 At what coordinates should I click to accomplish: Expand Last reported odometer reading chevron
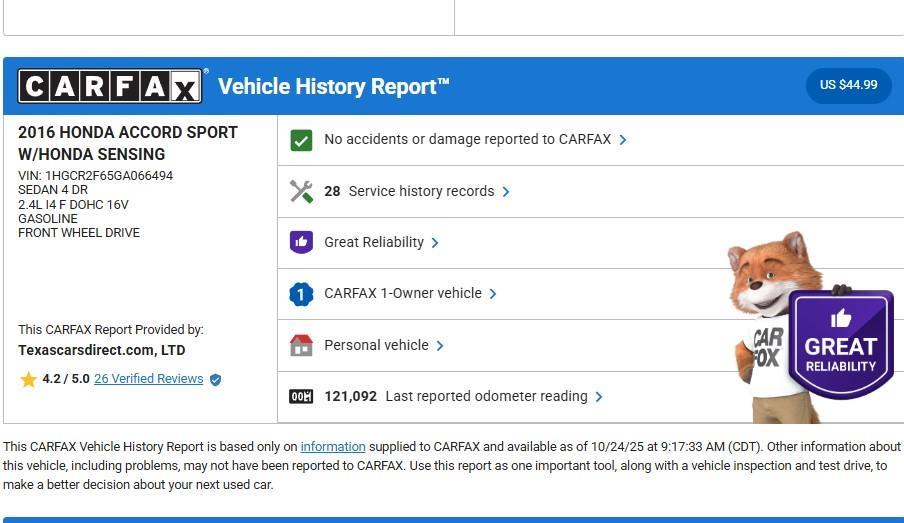pos(599,397)
